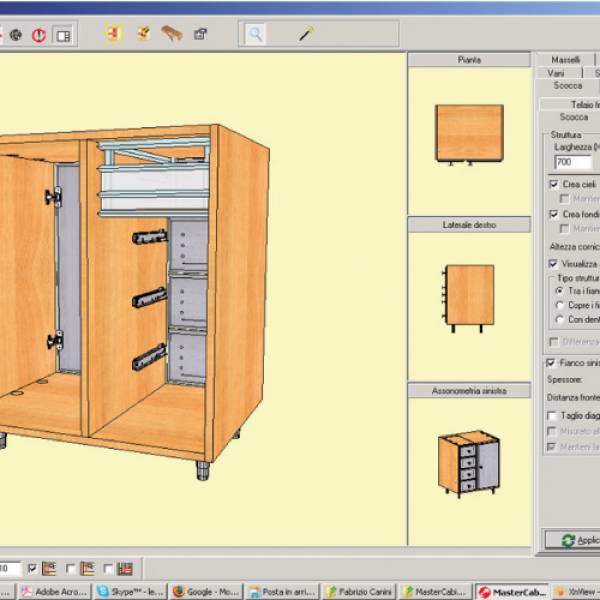Toggle the 'Crea cielo' checkbox
Screen dimensions: 600x600
click(554, 184)
